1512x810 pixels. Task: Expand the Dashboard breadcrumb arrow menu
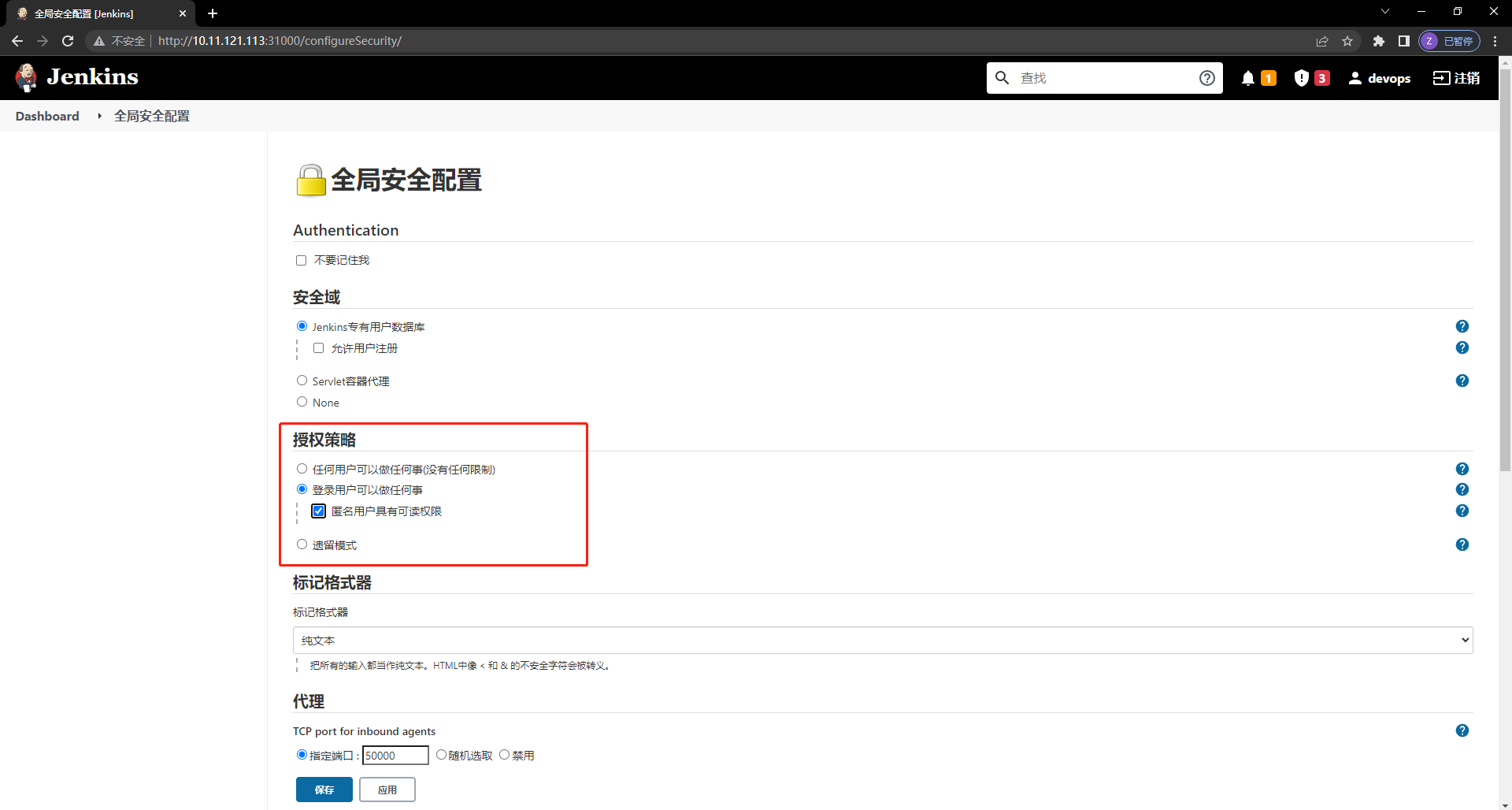(x=99, y=116)
